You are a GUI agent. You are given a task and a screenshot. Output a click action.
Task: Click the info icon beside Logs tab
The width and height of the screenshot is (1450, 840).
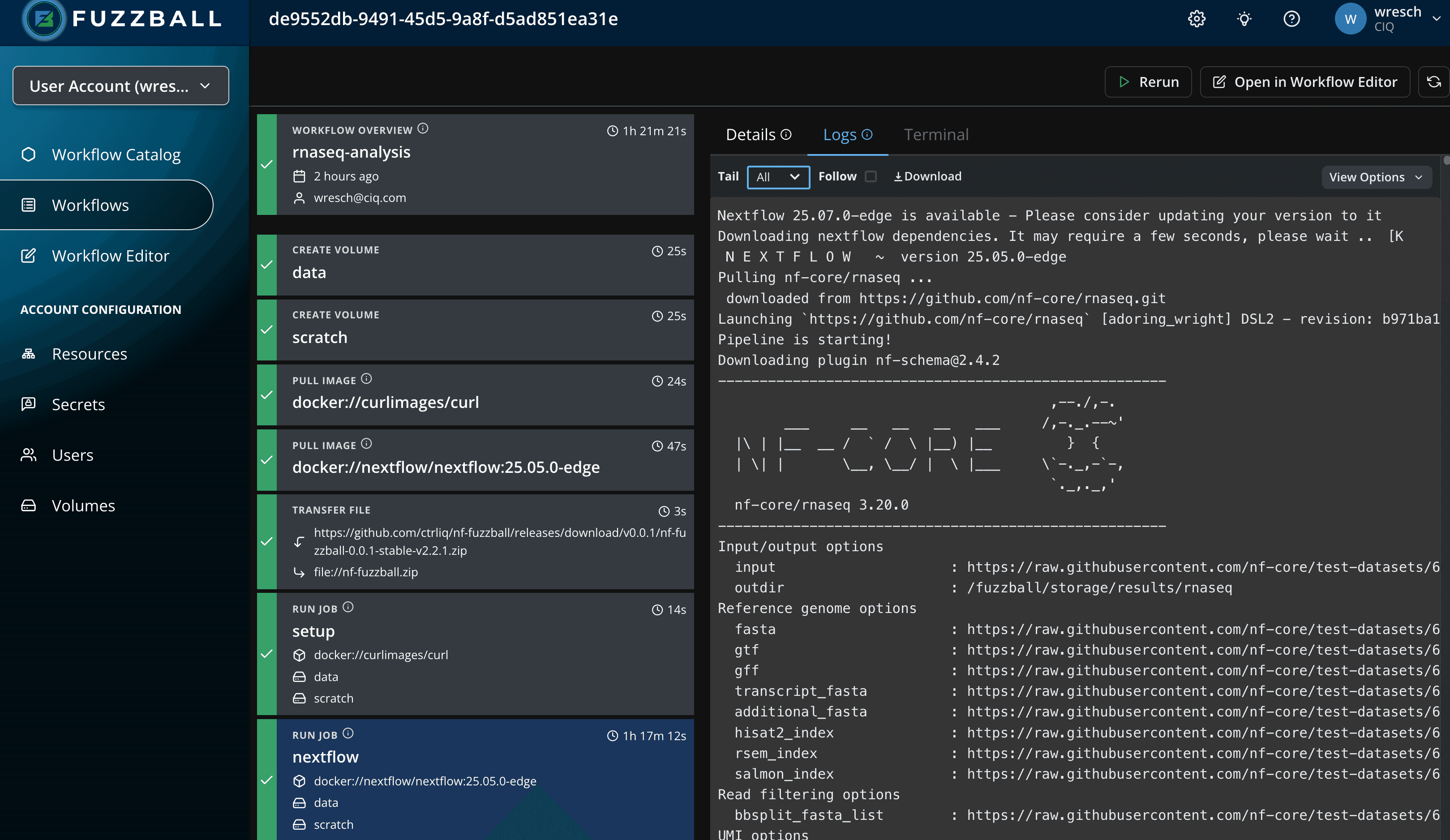coord(867,135)
